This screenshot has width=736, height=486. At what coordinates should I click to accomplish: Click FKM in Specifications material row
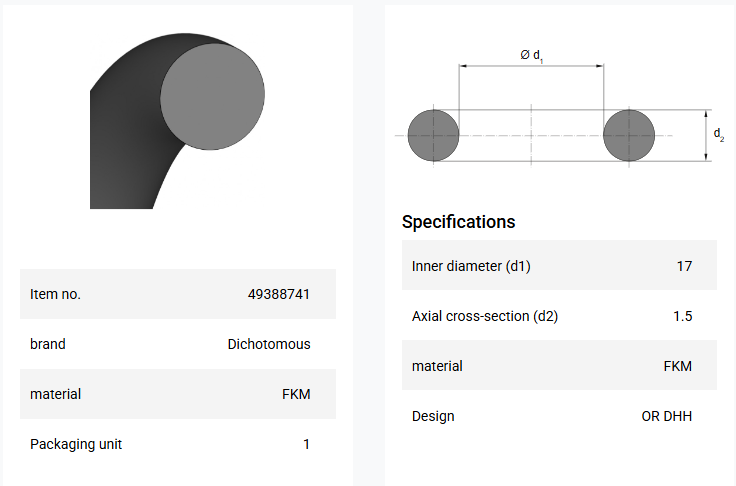[x=678, y=366]
